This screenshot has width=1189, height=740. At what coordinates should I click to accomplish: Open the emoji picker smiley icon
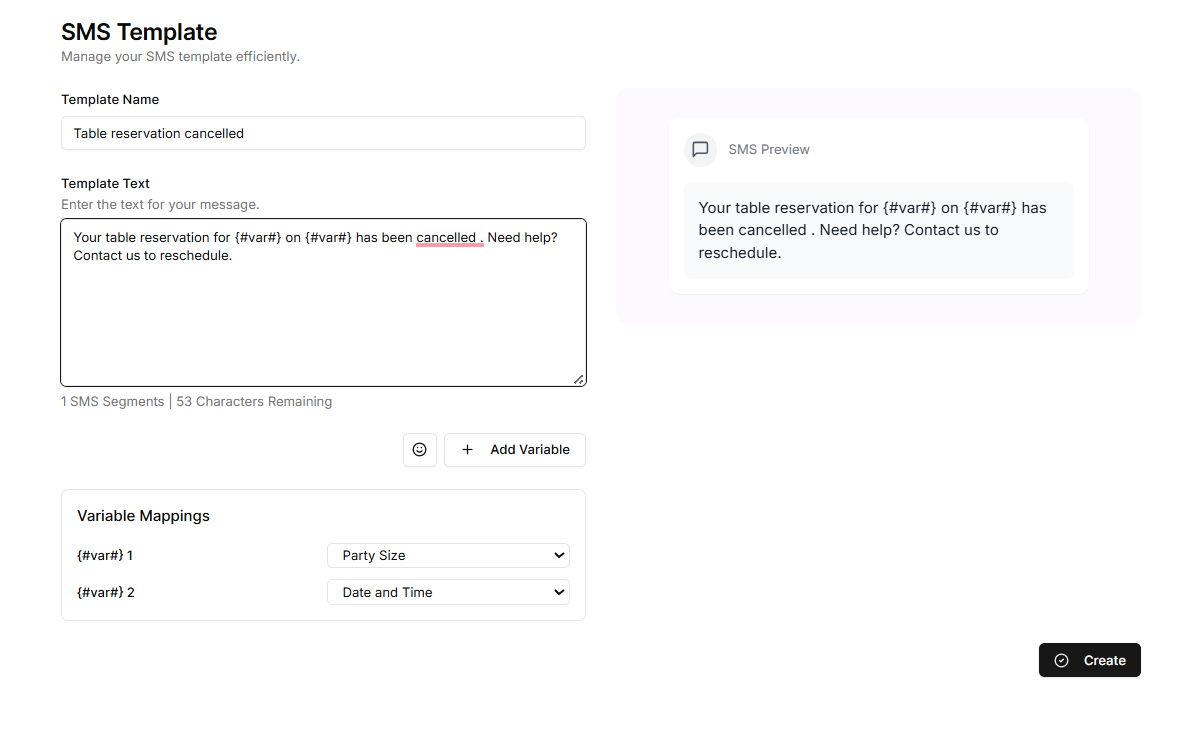point(420,450)
